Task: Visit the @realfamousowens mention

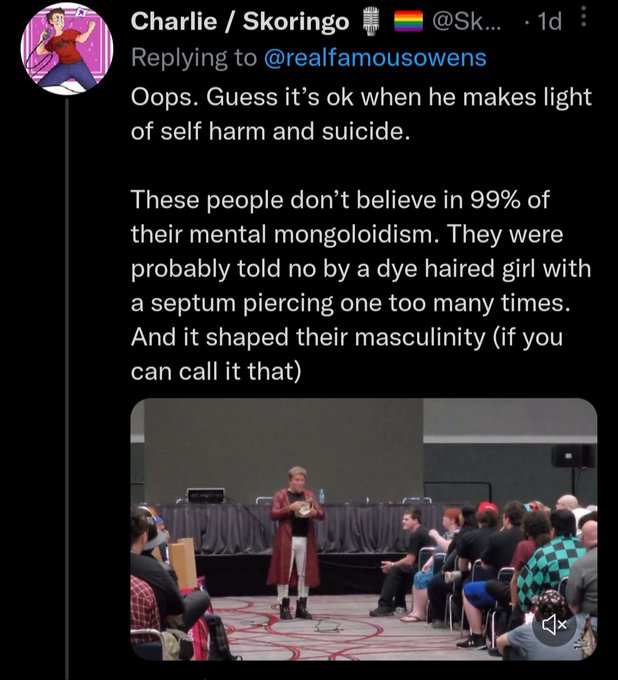Action: (x=375, y=58)
